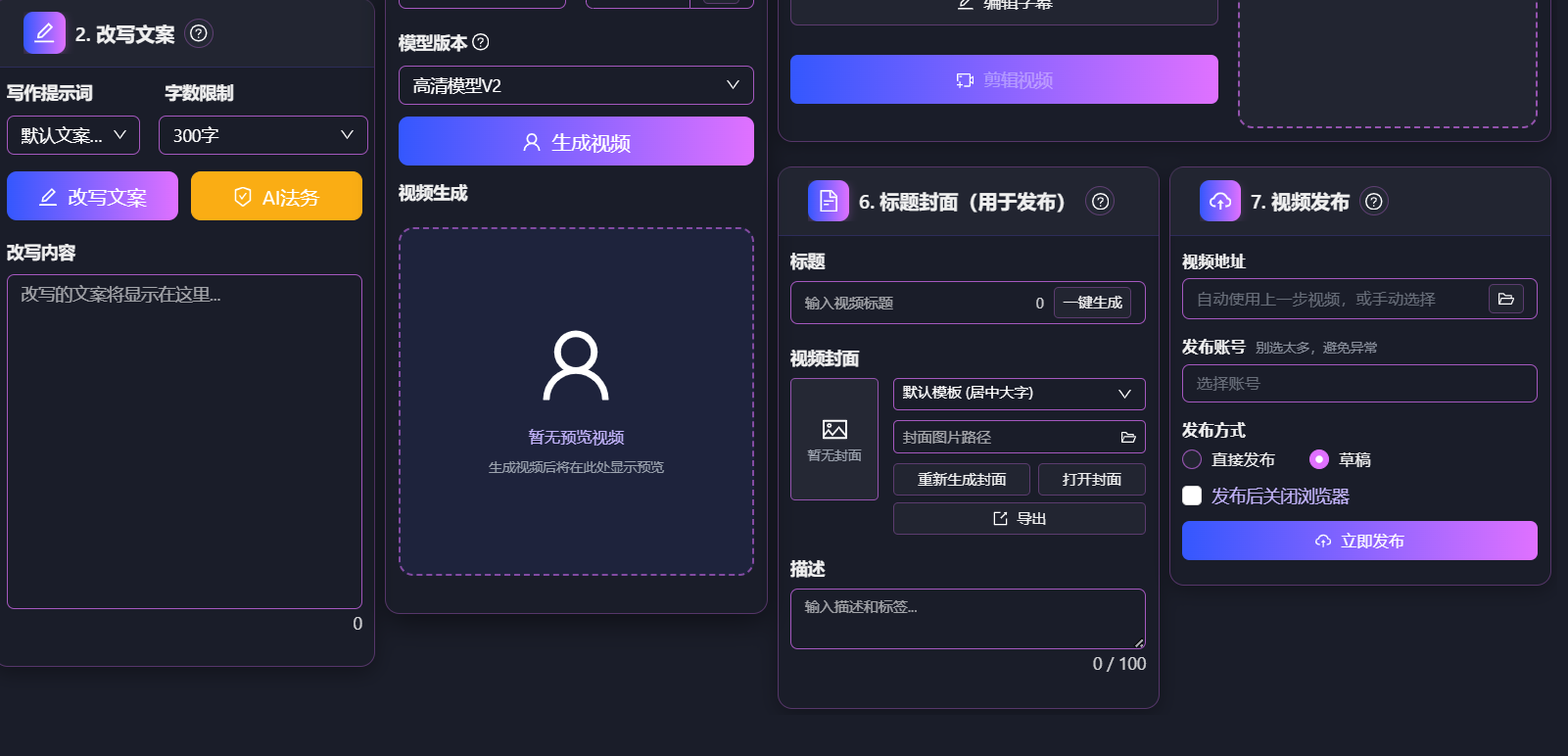
Task: Click the 选择账号 input field
Action: [1359, 383]
